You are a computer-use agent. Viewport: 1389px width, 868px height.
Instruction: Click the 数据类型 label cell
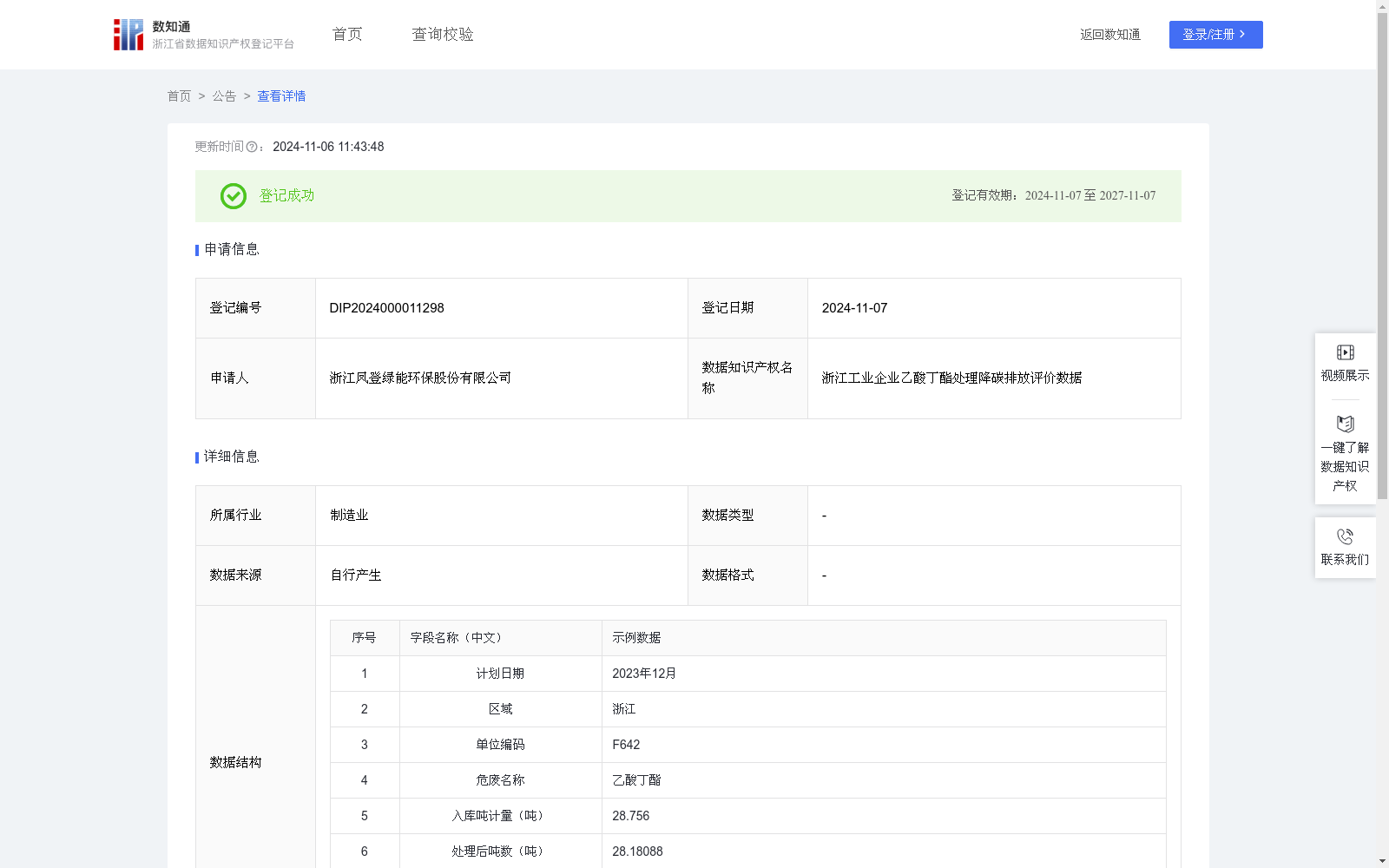pyautogui.click(x=747, y=516)
